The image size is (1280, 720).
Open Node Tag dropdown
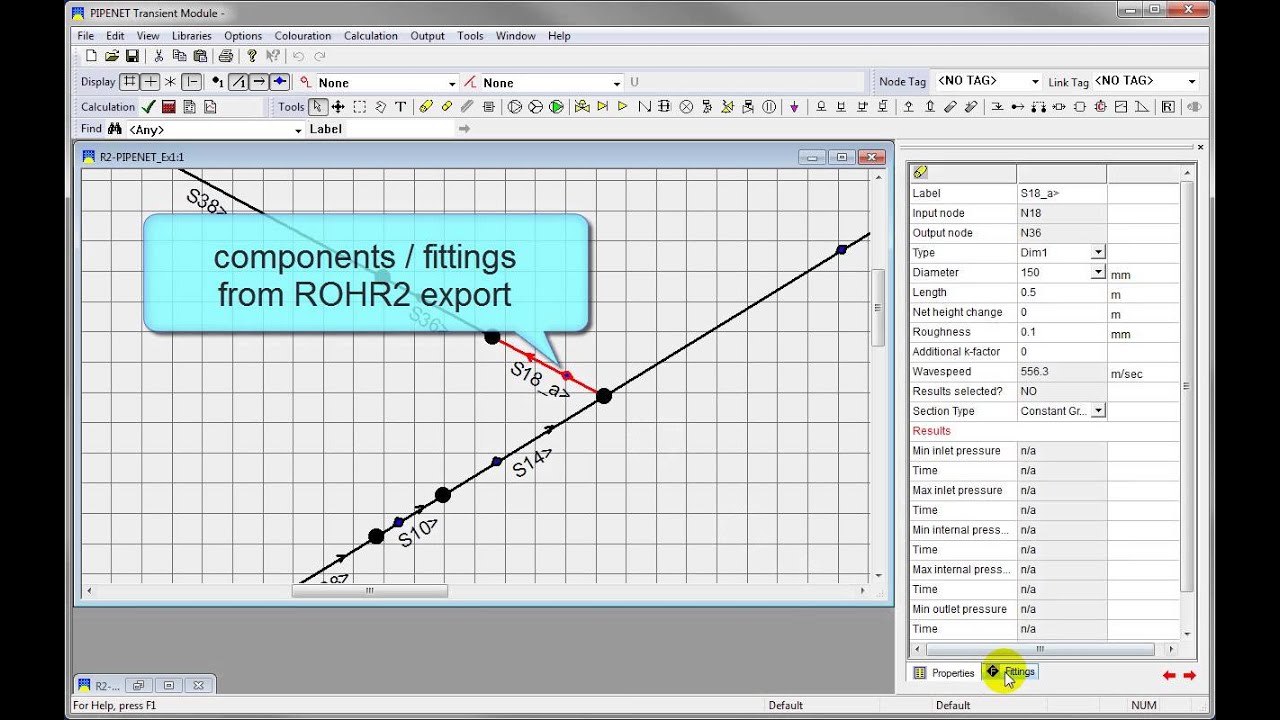1036,81
